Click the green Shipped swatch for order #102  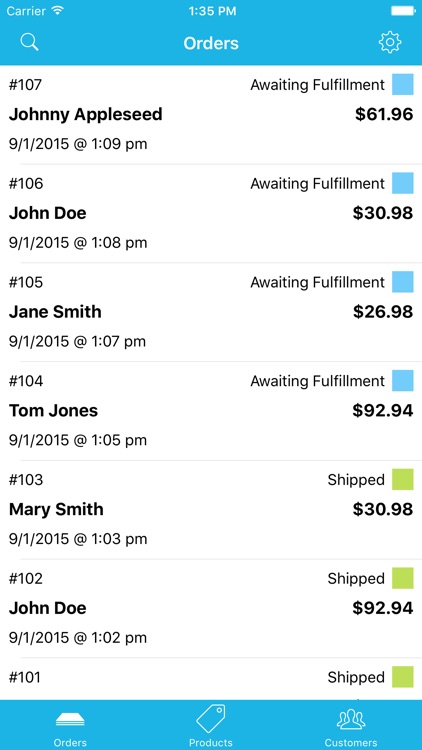(403, 579)
